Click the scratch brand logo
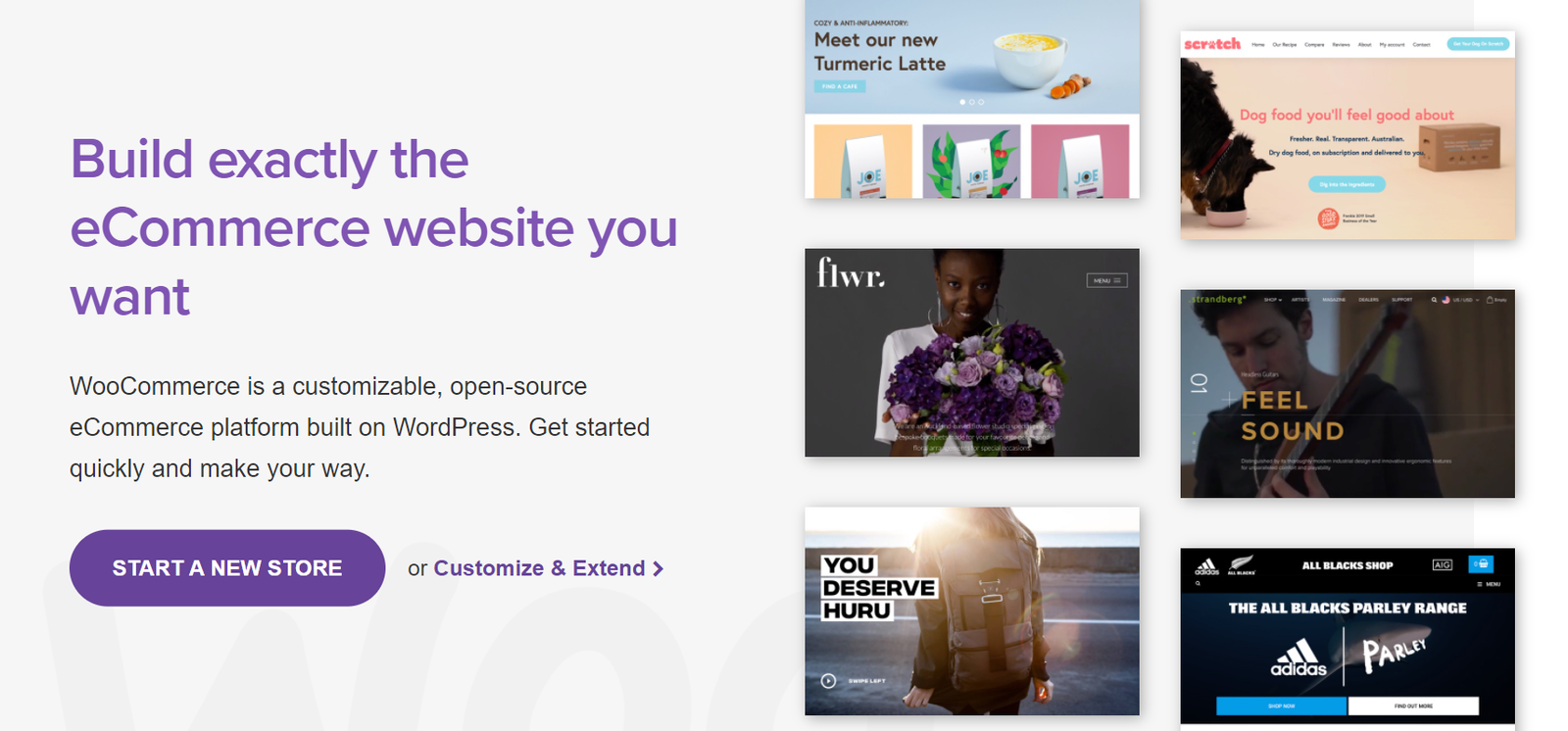1568x731 pixels. pos(1212,44)
